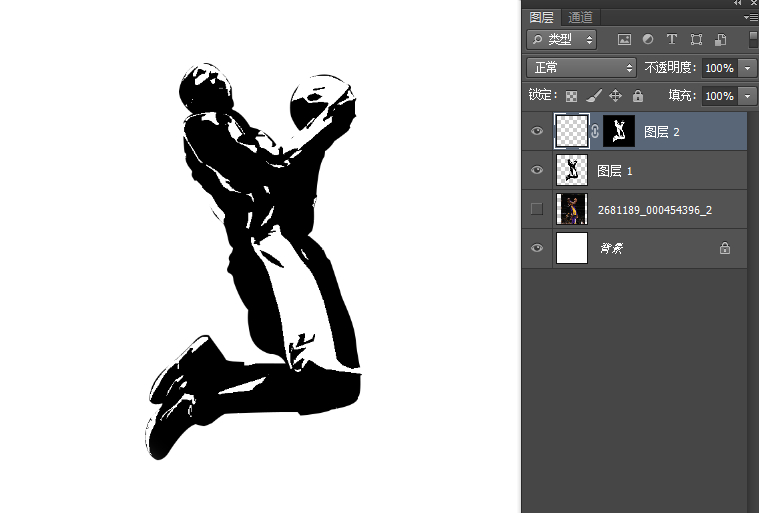
Task: Select 图层 1 layer thumbnail
Action: coord(572,170)
